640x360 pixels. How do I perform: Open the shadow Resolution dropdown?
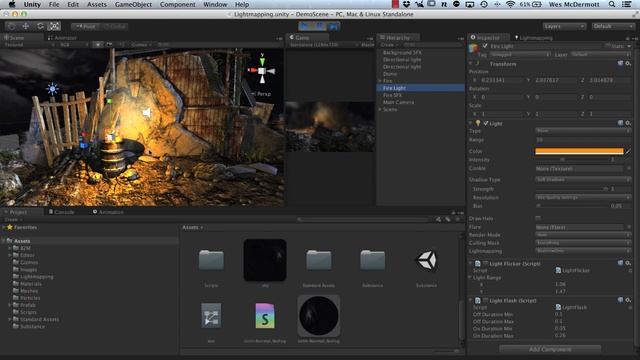pos(583,198)
